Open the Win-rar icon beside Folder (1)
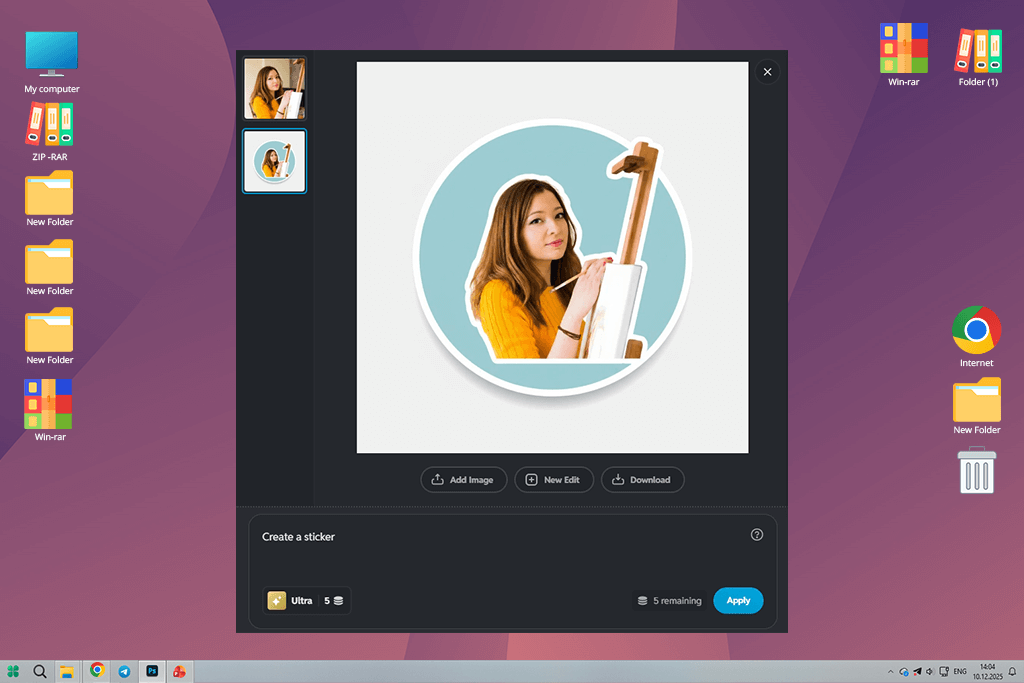The image size is (1024, 683). tap(903, 55)
